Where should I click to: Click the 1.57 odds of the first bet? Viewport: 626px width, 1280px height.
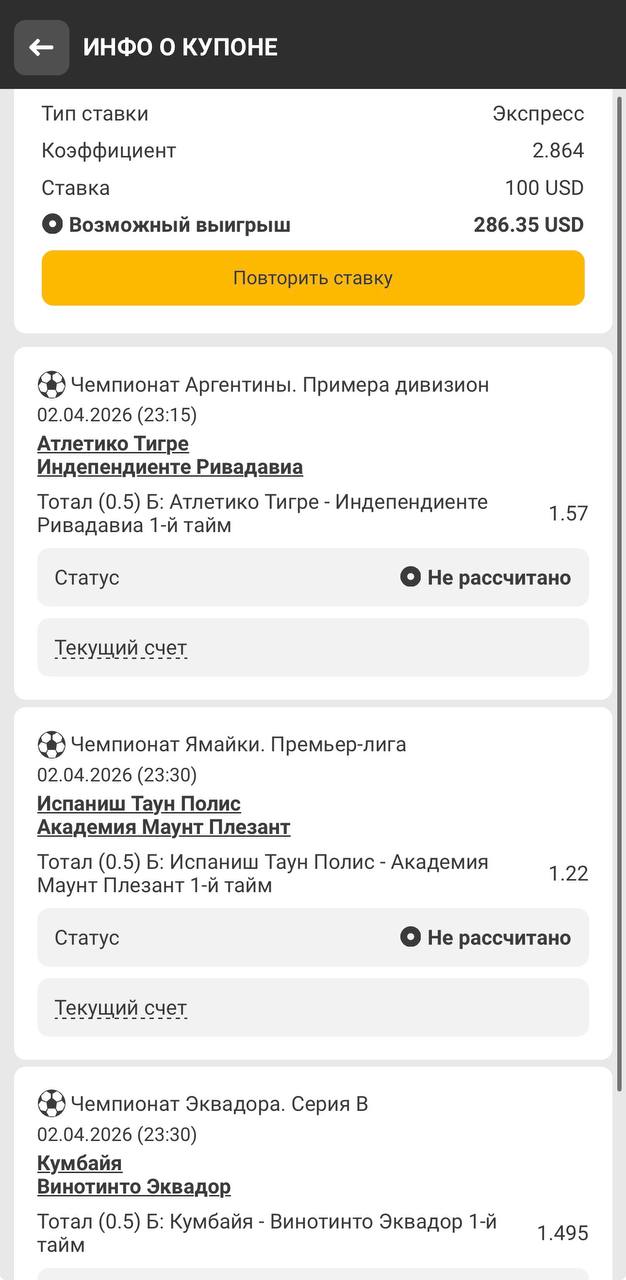pyautogui.click(x=568, y=513)
